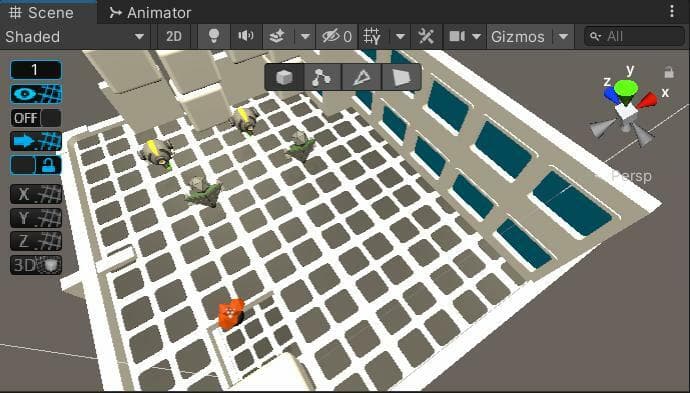The width and height of the screenshot is (690, 393).
Task: Switch to the Animator tab
Action: pyautogui.click(x=150, y=13)
